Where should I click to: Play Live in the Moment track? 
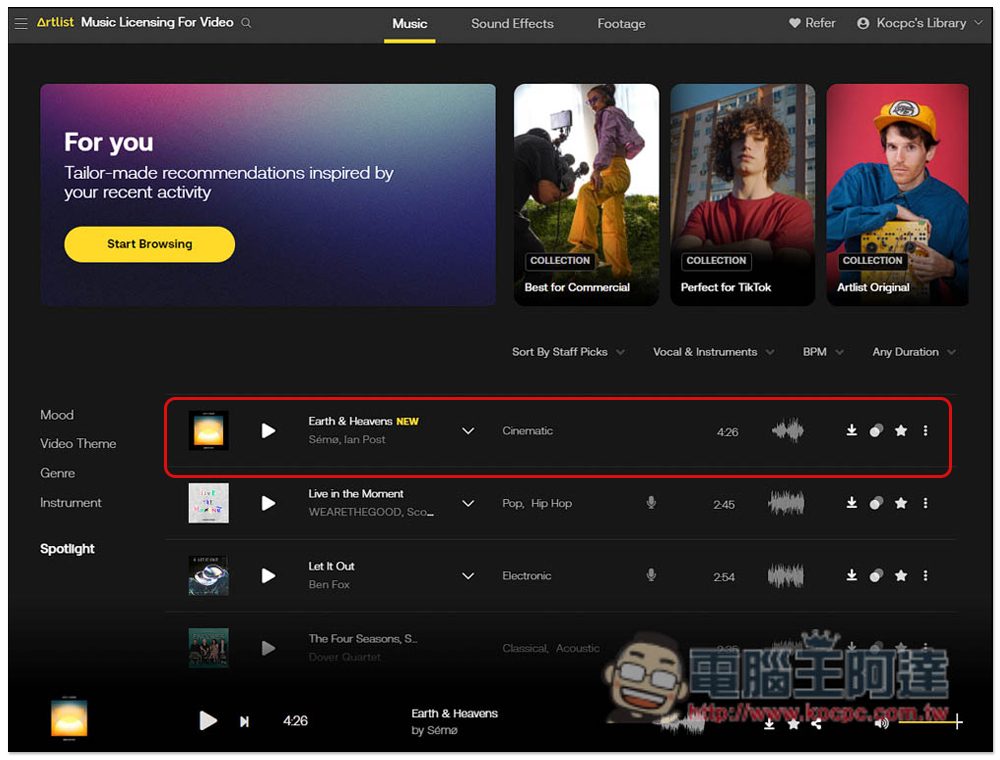(x=268, y=504)
